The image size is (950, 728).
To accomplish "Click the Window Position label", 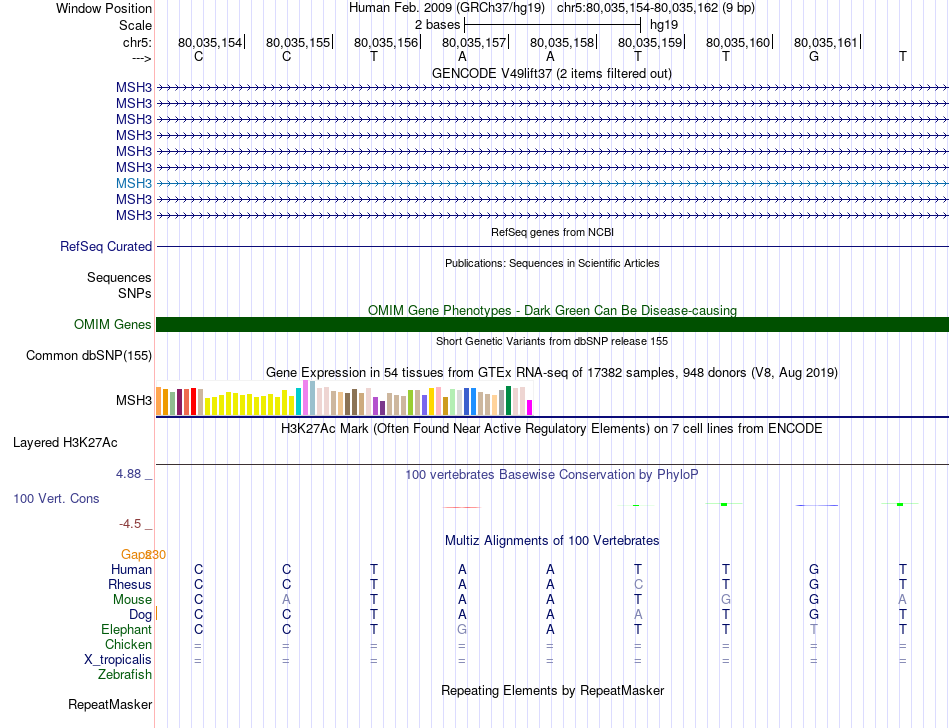I will point(104,8).
